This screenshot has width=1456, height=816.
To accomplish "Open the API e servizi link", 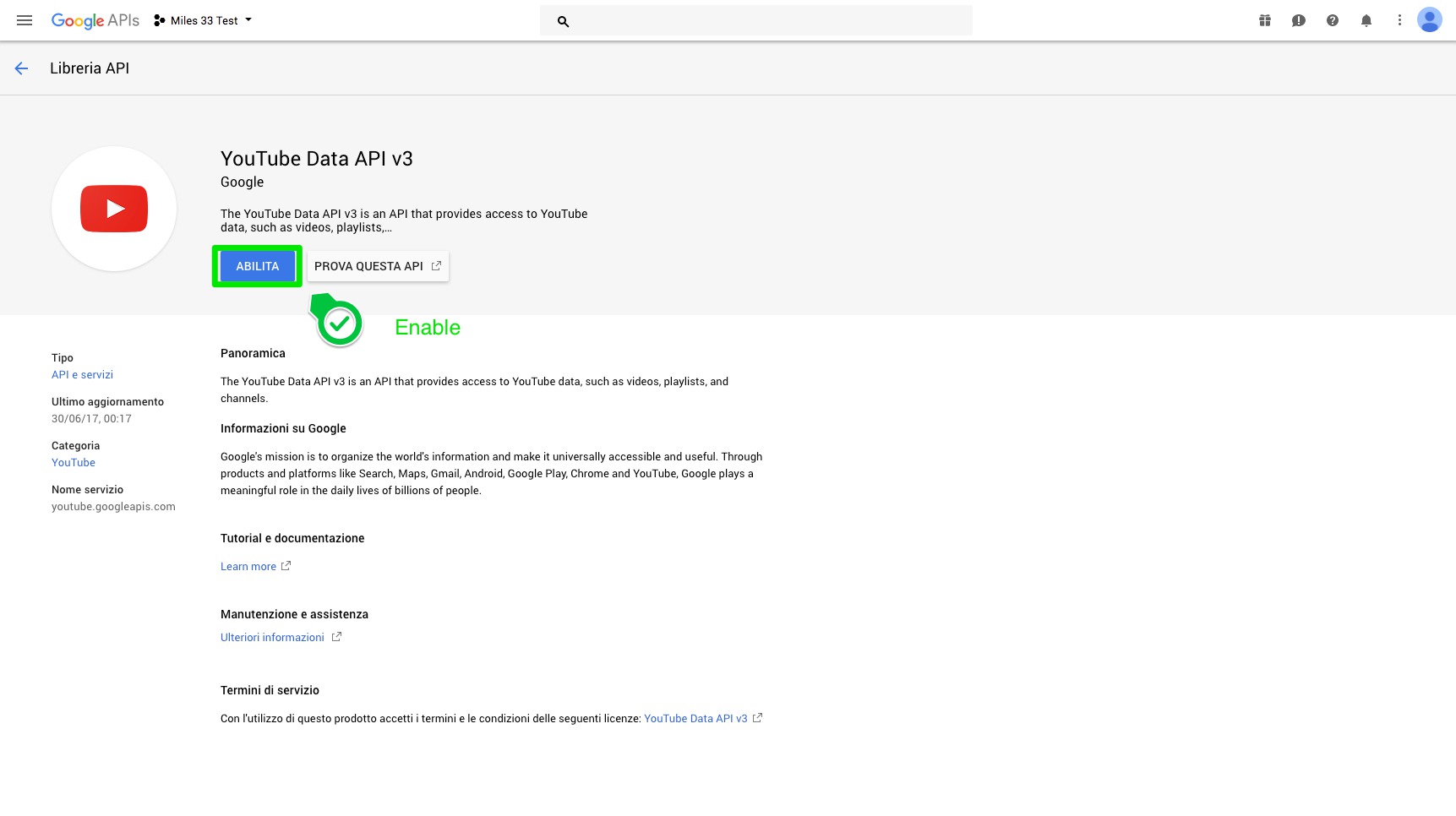I will [82, 375].
